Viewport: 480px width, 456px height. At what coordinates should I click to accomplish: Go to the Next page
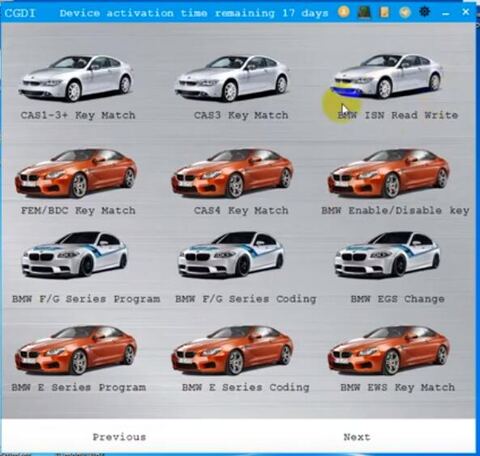pos(357,437)
